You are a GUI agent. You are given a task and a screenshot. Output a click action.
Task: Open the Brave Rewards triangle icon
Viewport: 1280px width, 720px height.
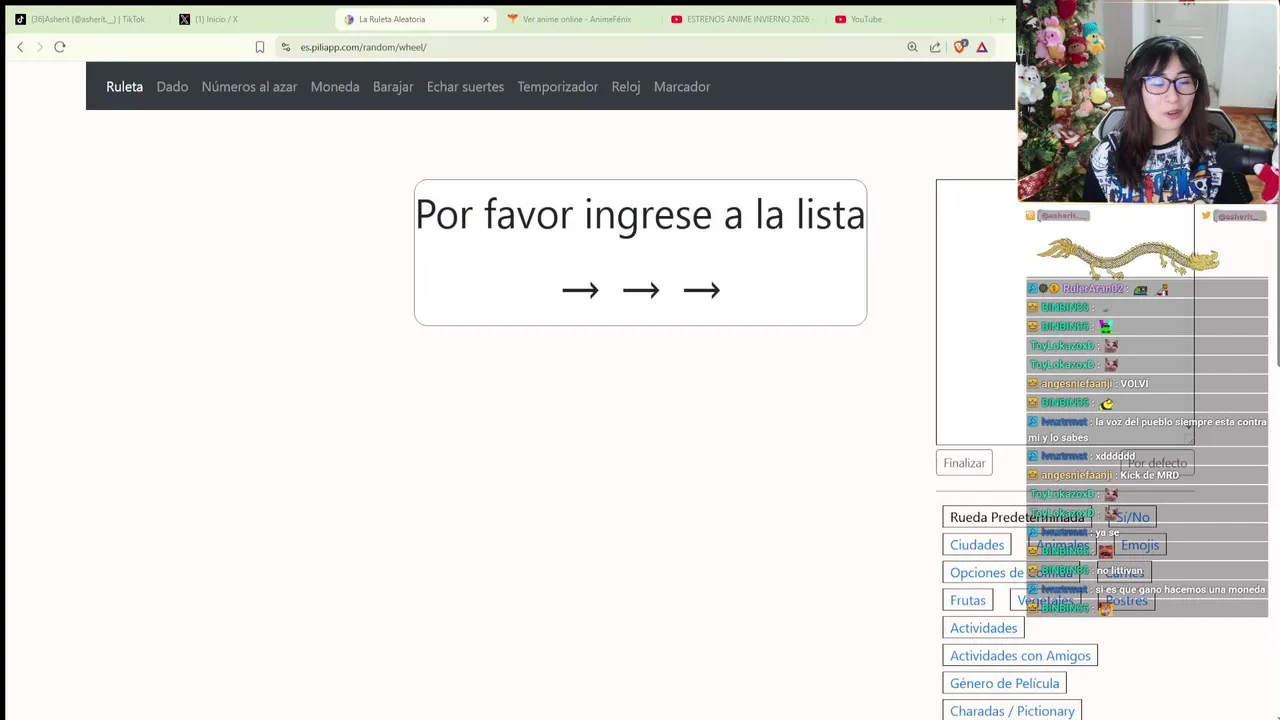point(982,47)
